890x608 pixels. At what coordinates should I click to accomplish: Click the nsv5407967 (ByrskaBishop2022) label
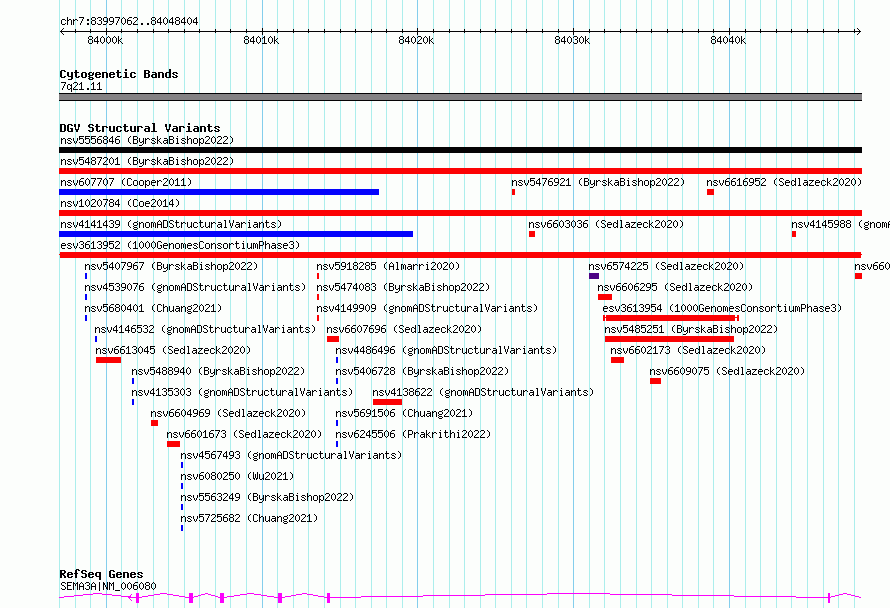click(x=171, y=266)
